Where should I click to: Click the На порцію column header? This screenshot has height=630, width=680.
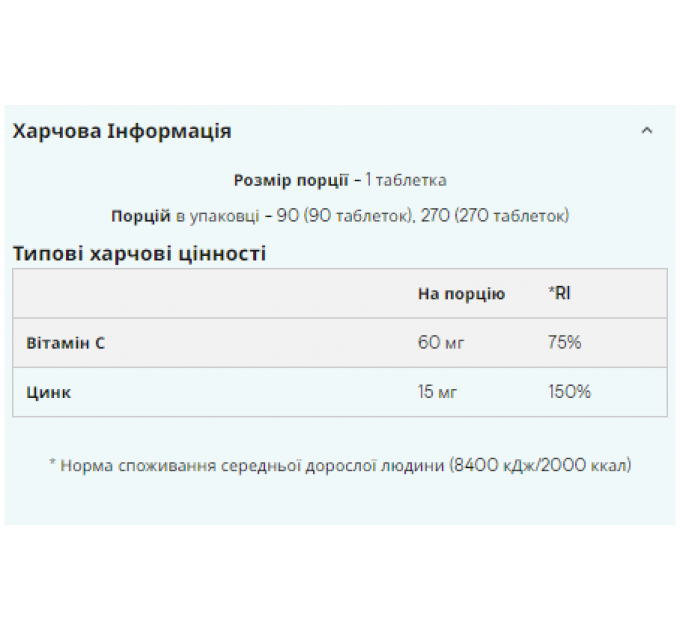click(x=461, y=294)
